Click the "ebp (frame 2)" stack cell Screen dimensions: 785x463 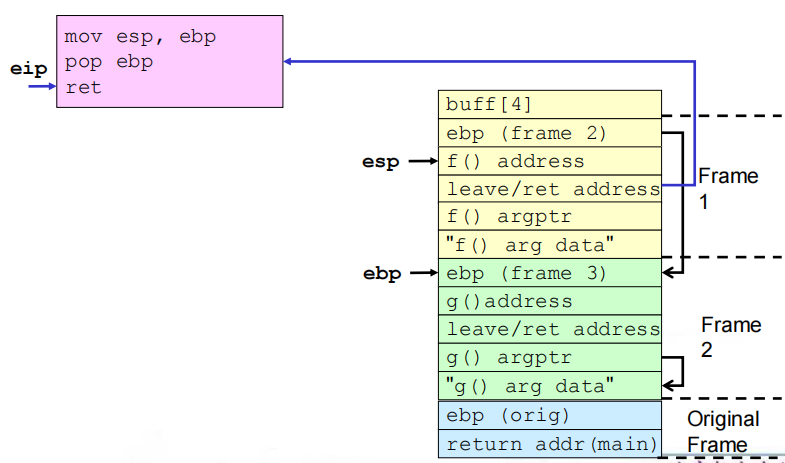click(x=549, y=133)
